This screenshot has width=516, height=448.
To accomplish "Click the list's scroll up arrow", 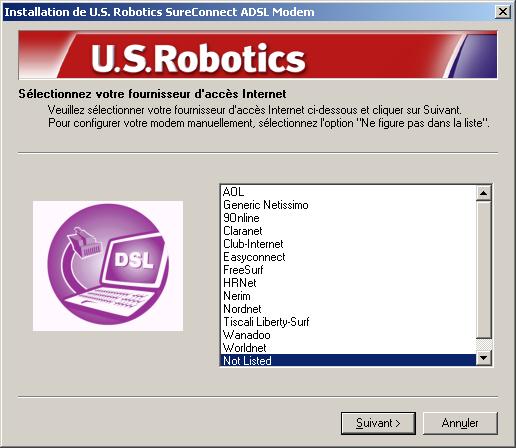I will pyautogui.click(x=483, y=193).
